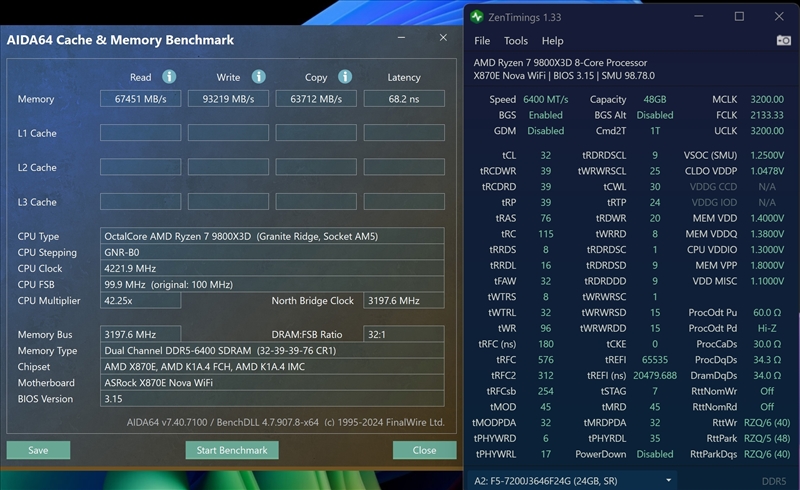Click the Memory Copy value 63712 MB/s
This screenshot has width=800, height=490.
[316, 99]
